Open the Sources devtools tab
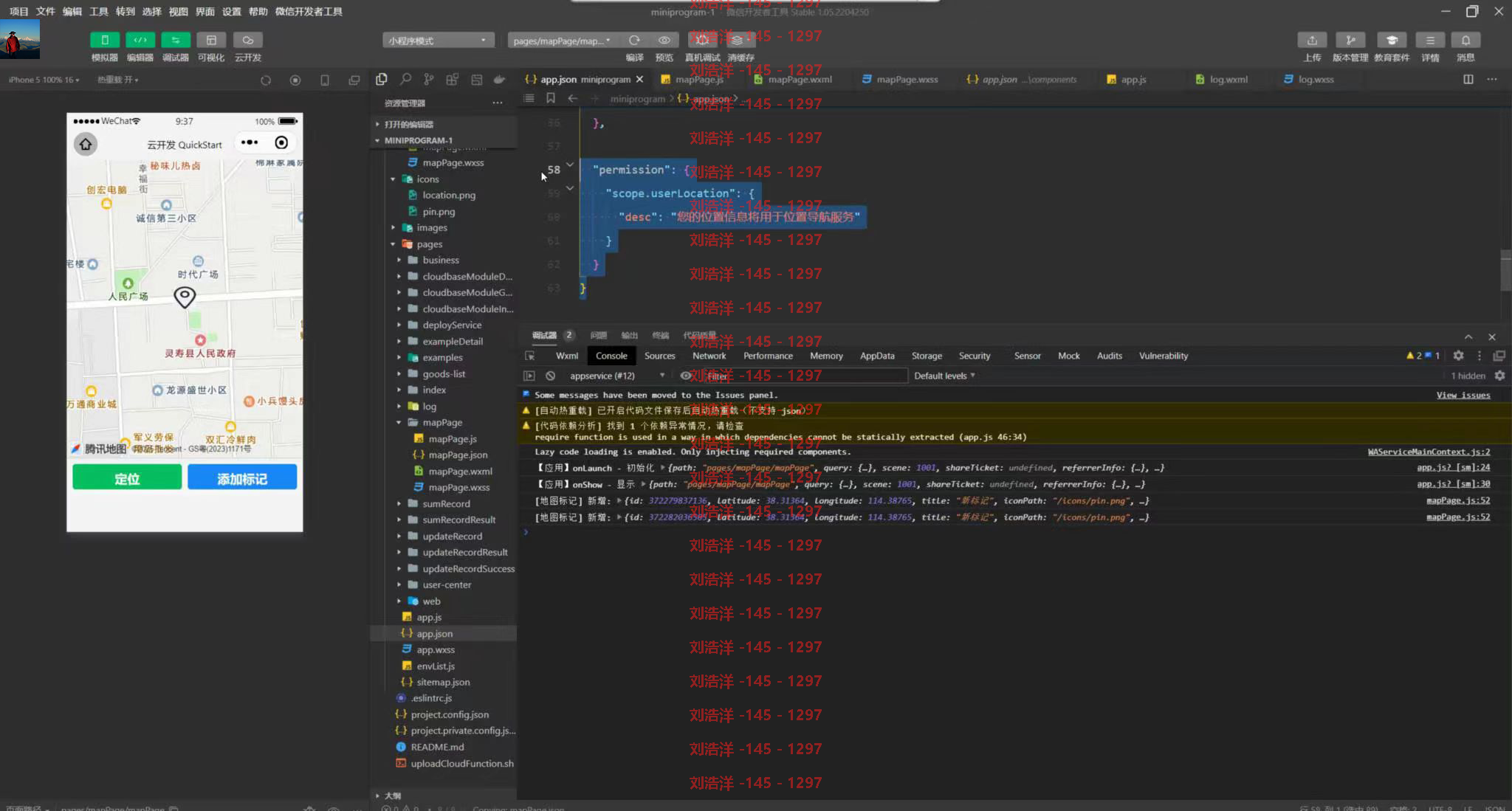 pyautogui.click(x=659, y=356)
